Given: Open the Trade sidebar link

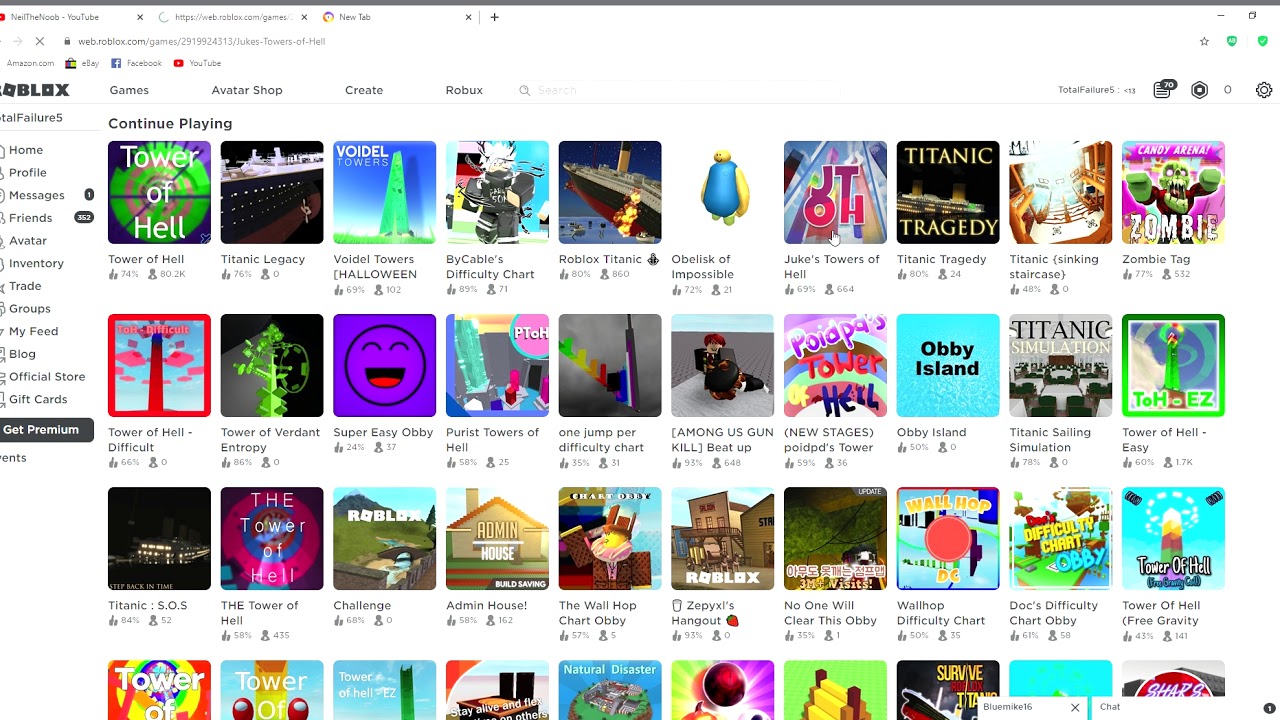Looking at the screenshot, I should pos(25,286).
